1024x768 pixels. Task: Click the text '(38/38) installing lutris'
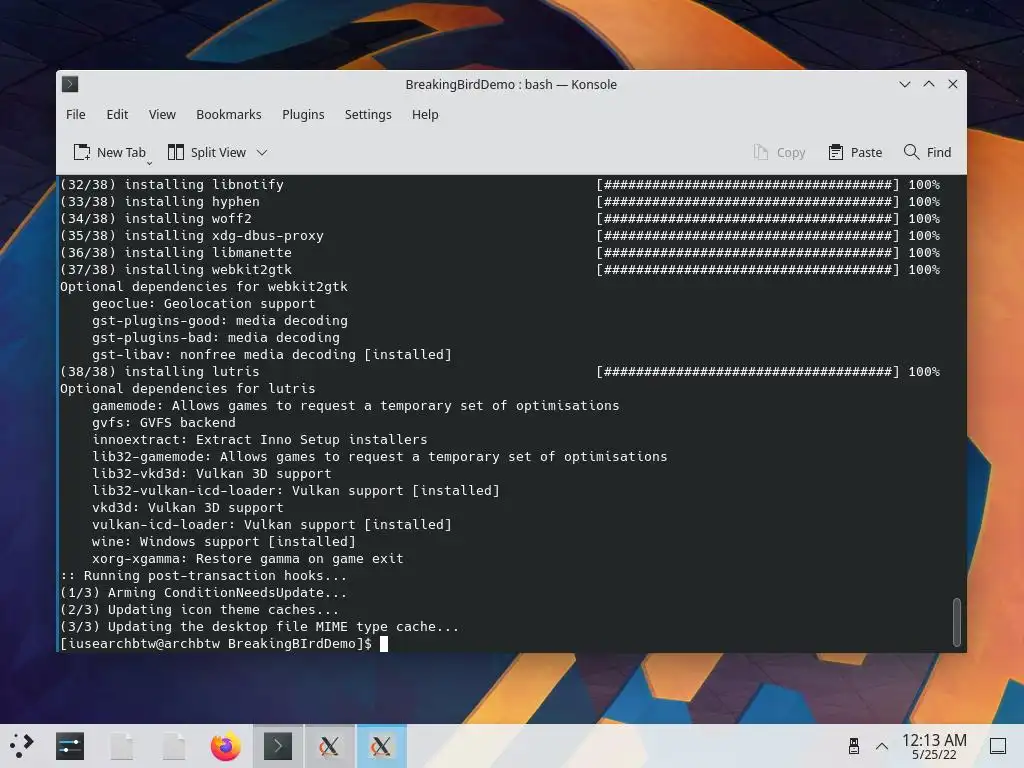point(159,372)
